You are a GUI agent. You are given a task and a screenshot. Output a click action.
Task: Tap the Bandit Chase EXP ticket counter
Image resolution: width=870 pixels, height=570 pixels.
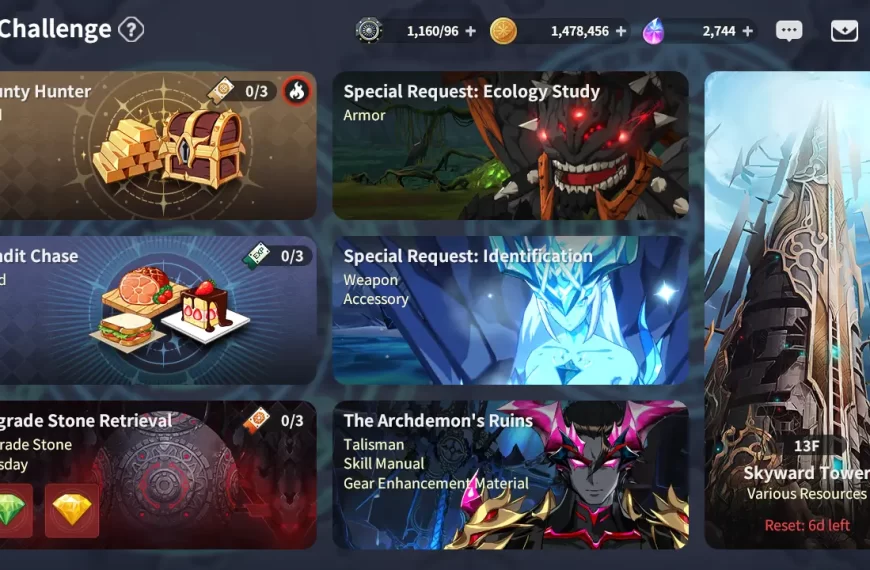coord(277,256)
